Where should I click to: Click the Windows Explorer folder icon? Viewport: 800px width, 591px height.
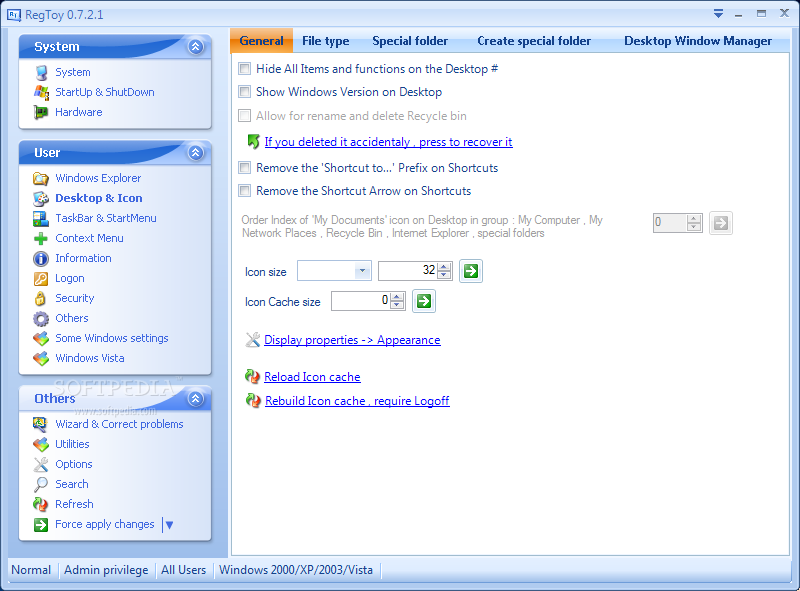coord(41,179)
